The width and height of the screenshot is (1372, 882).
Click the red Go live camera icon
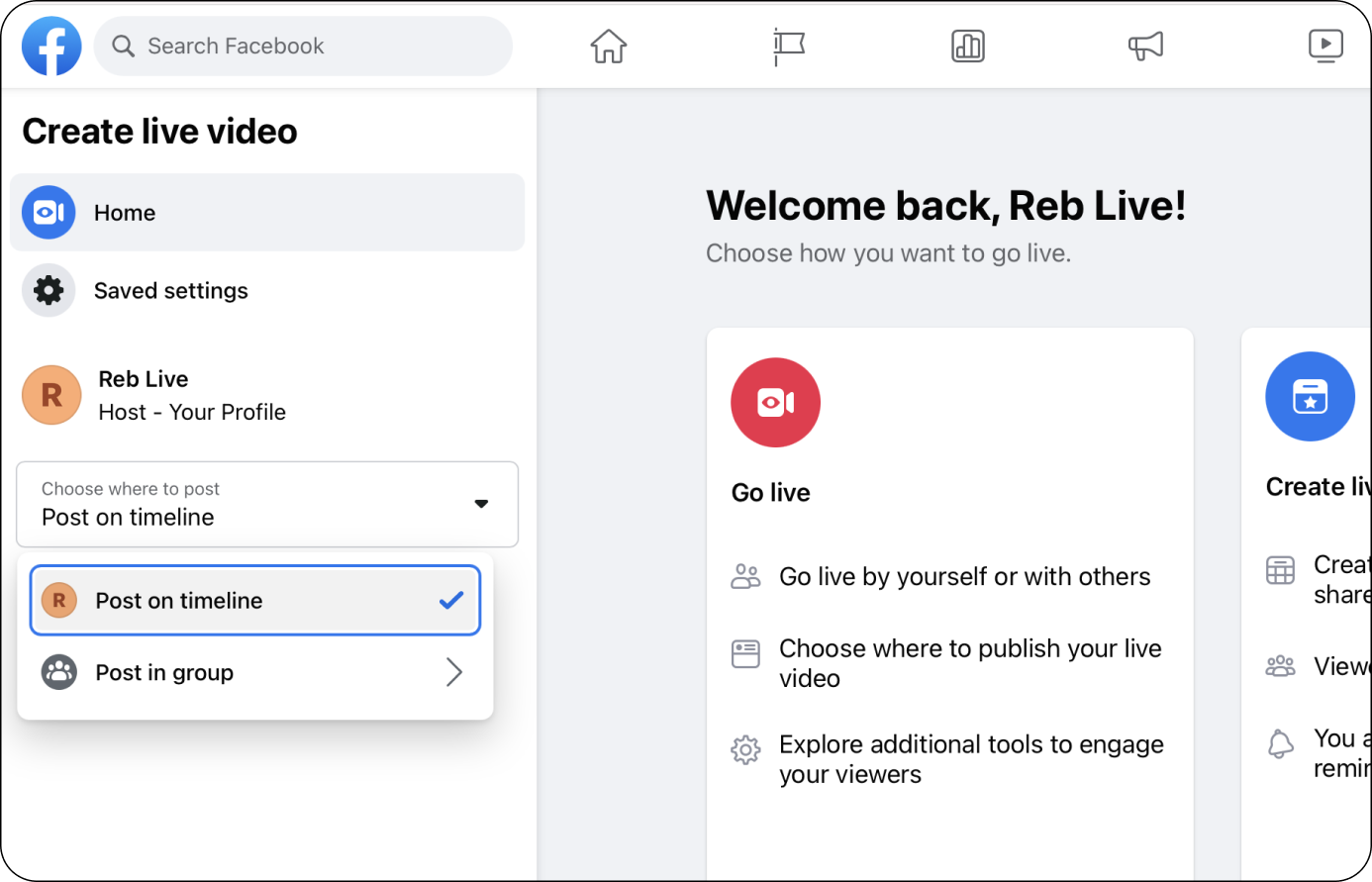(775, 402)
